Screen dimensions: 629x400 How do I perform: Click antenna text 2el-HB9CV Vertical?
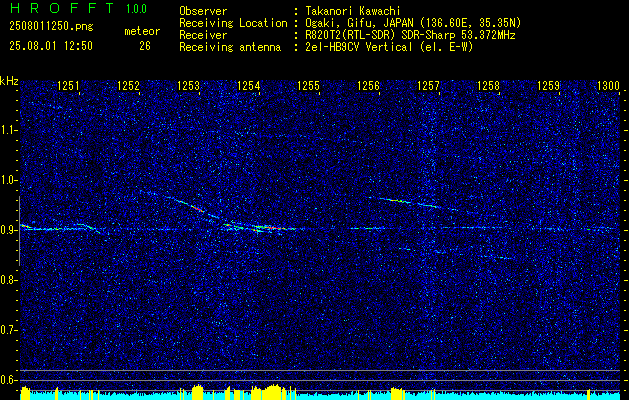pyautogui.click(x=359, y=47)
